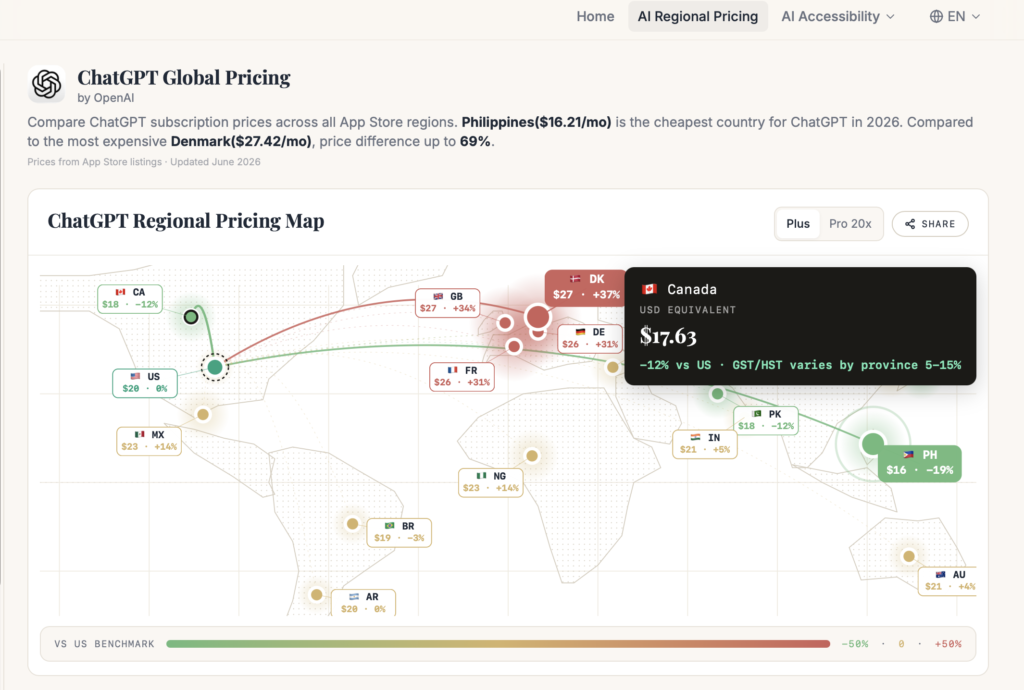Click 'by OpenAI' subtitle
The image size is (1024, 690).
click(x=106, y=98)
